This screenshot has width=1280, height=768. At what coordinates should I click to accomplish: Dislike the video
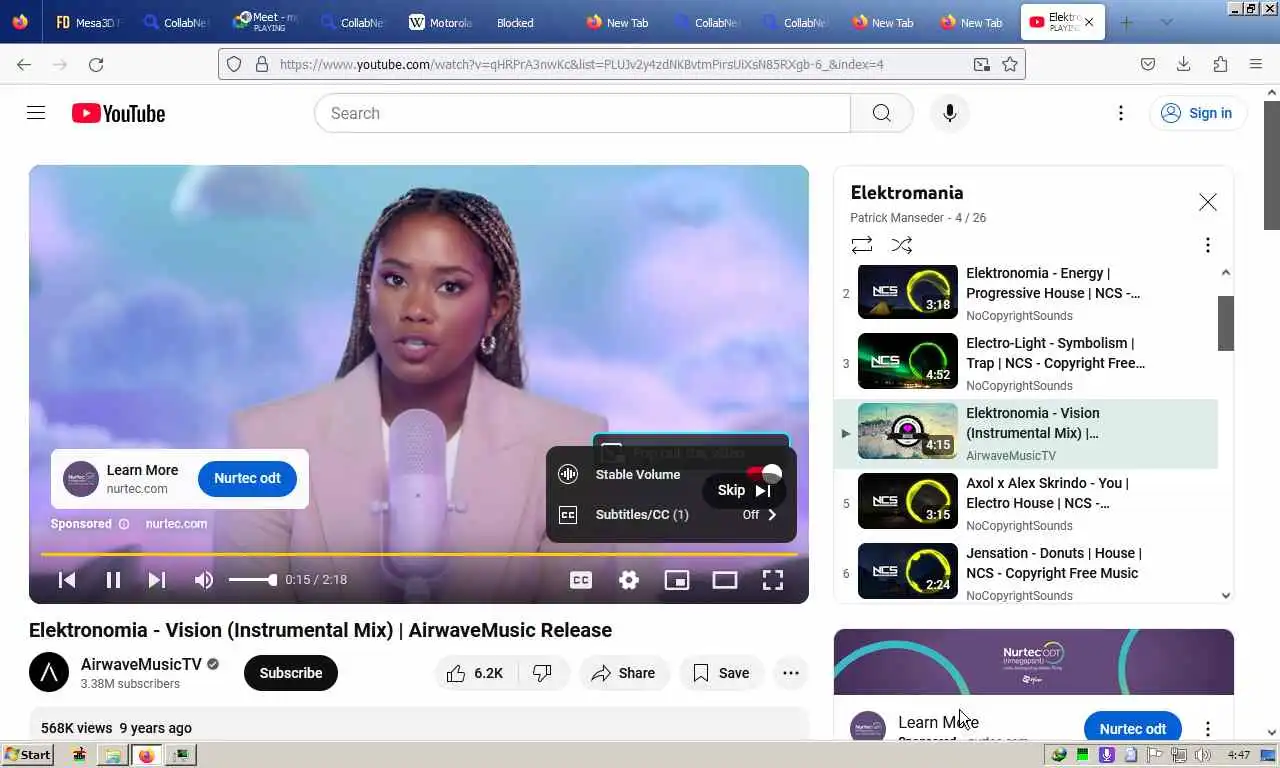coord(543,673)
